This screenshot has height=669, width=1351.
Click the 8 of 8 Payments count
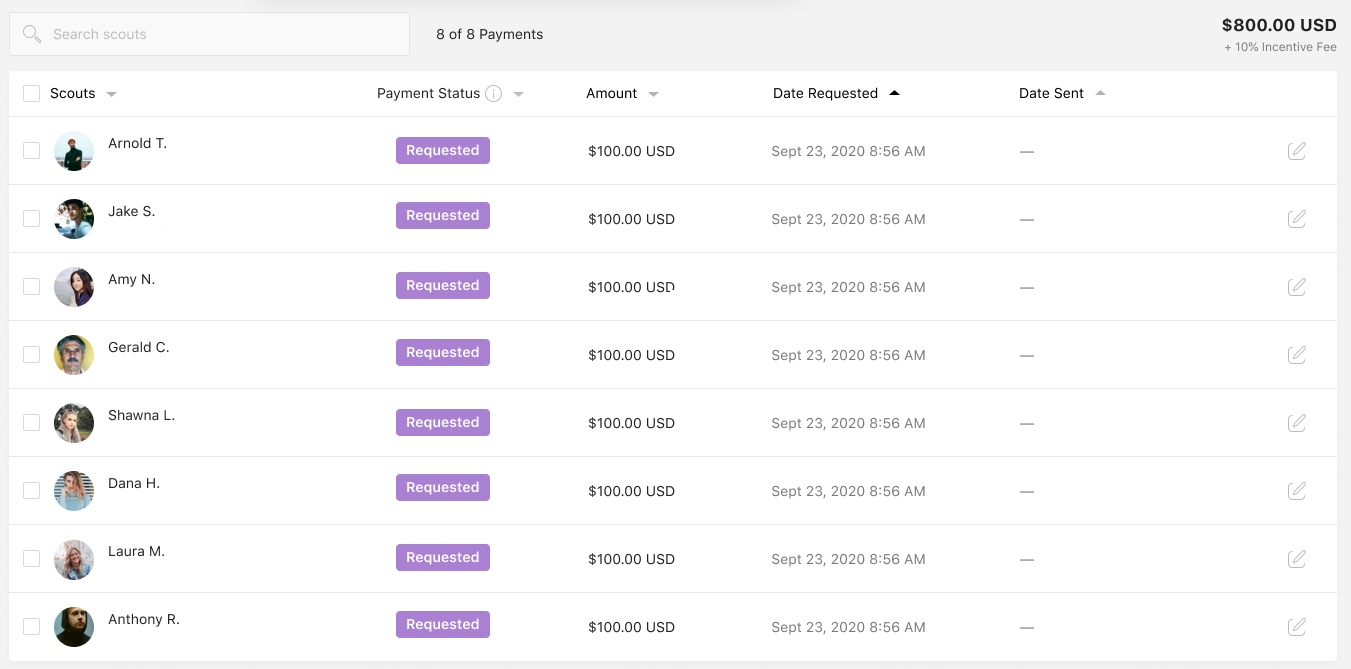coord(490,34)
